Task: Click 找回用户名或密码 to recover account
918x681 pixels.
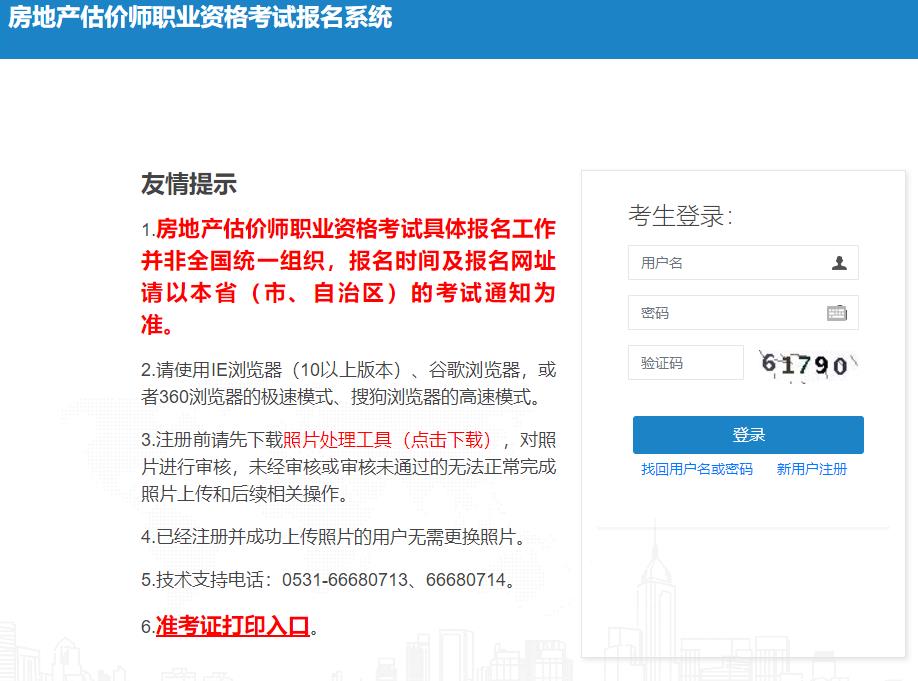Action: click(696, 469)
